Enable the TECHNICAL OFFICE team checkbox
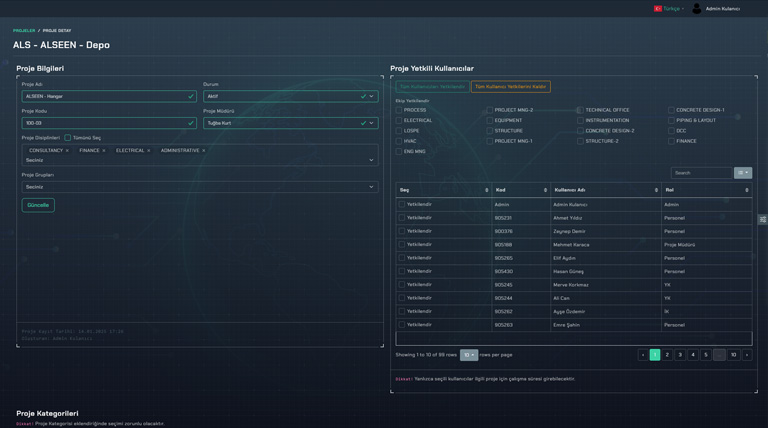 pos(580,110)
